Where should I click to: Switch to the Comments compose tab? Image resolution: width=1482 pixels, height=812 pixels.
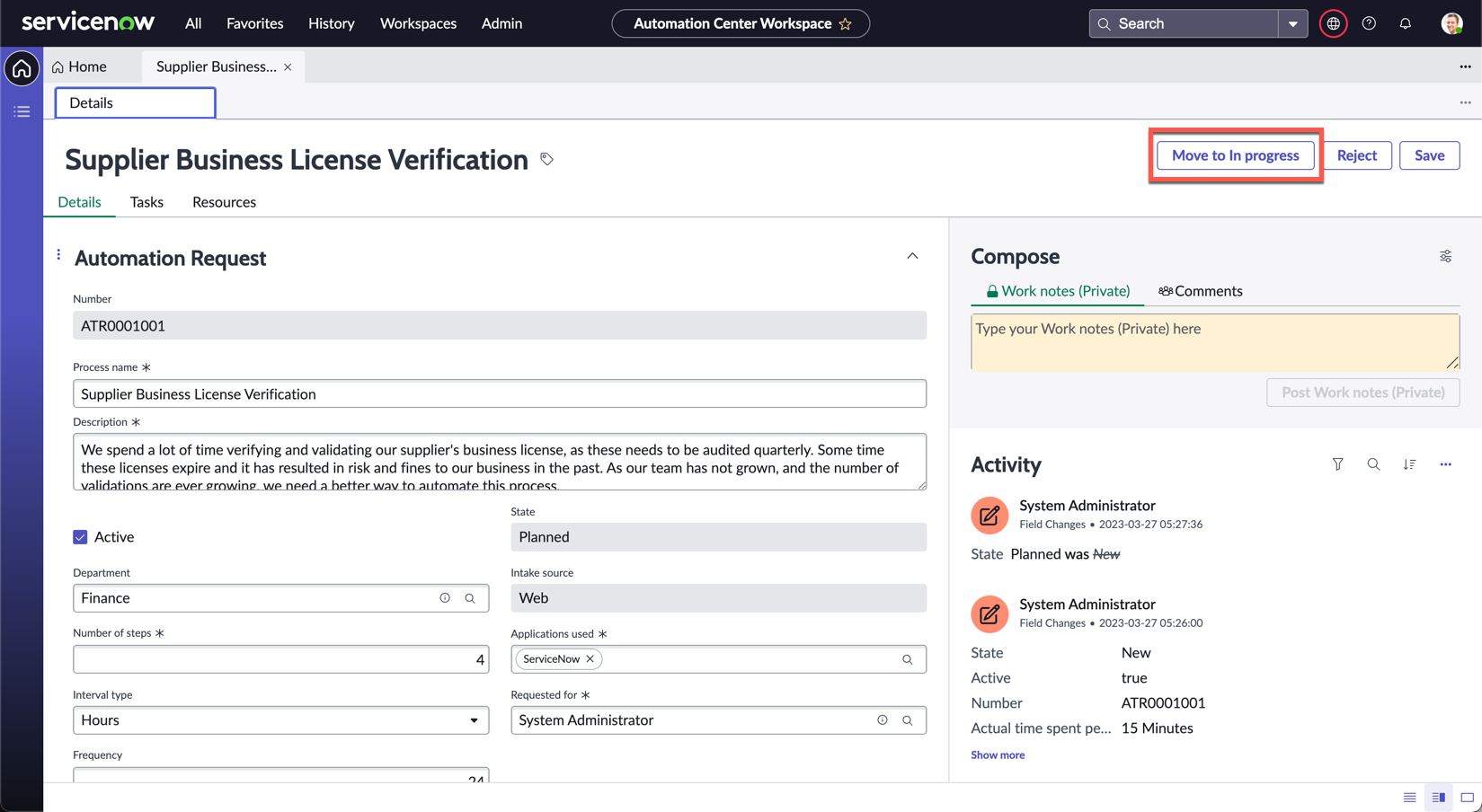point(1200,291)
